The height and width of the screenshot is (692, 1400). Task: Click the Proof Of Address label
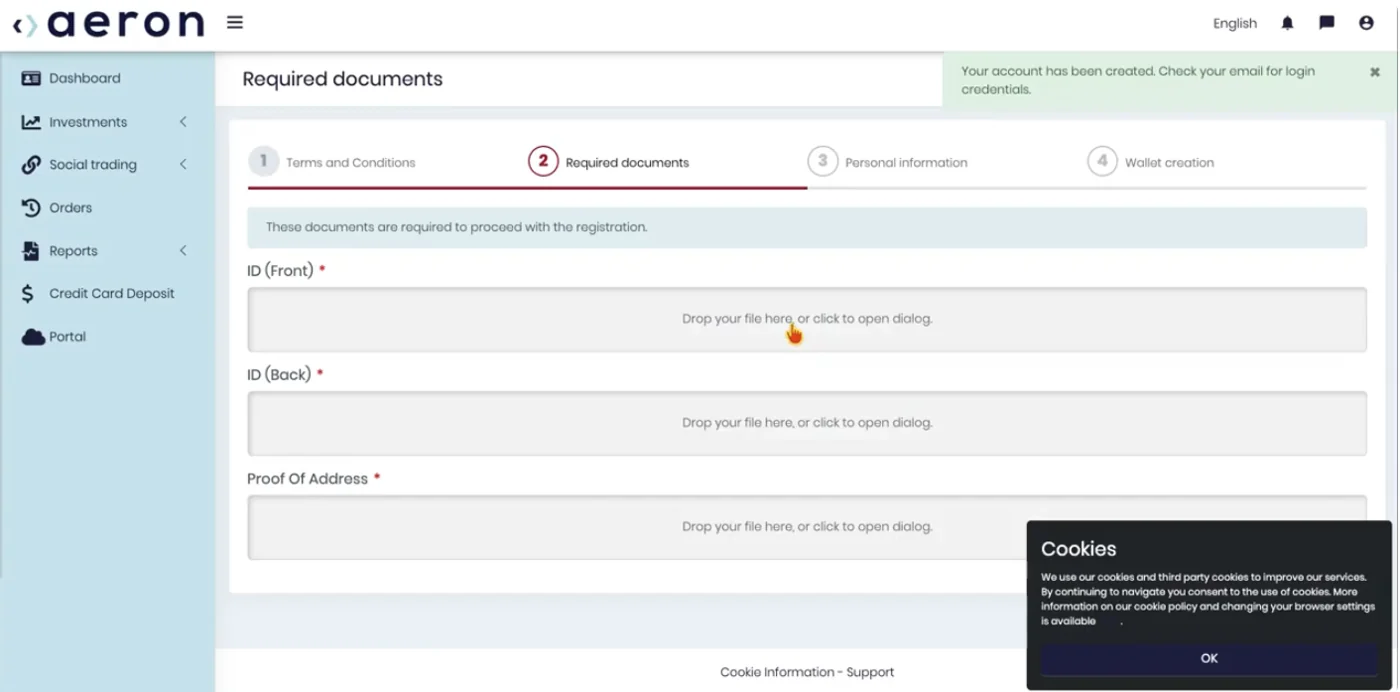tap(307, 479)
